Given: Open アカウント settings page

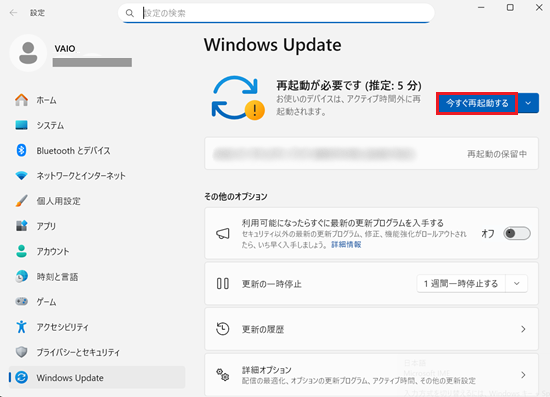Looking at the screenshot, I should point(97,251).
